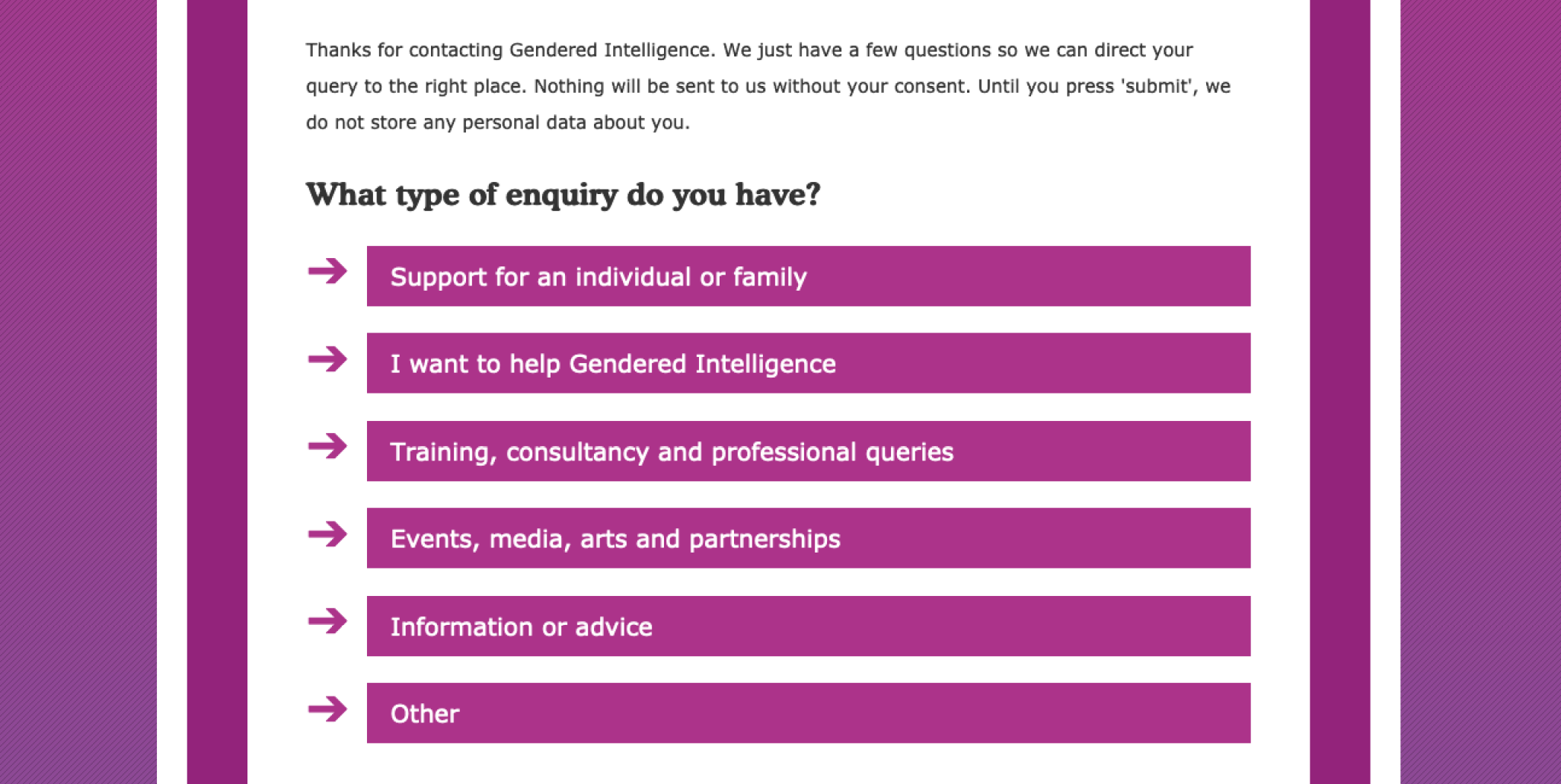Choose 'Events, media, arts and partnerships'
The height and width of the screenshot is (784, 1561).
[x=807, y=537]
